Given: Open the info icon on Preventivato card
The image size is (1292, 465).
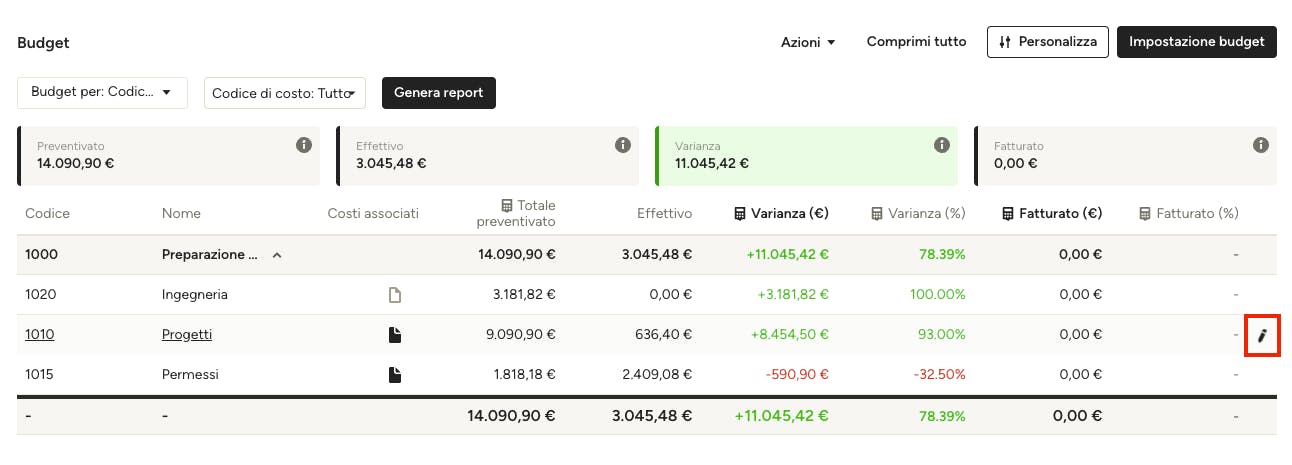Looking at the screenshot, I should (x=304, y=145).
